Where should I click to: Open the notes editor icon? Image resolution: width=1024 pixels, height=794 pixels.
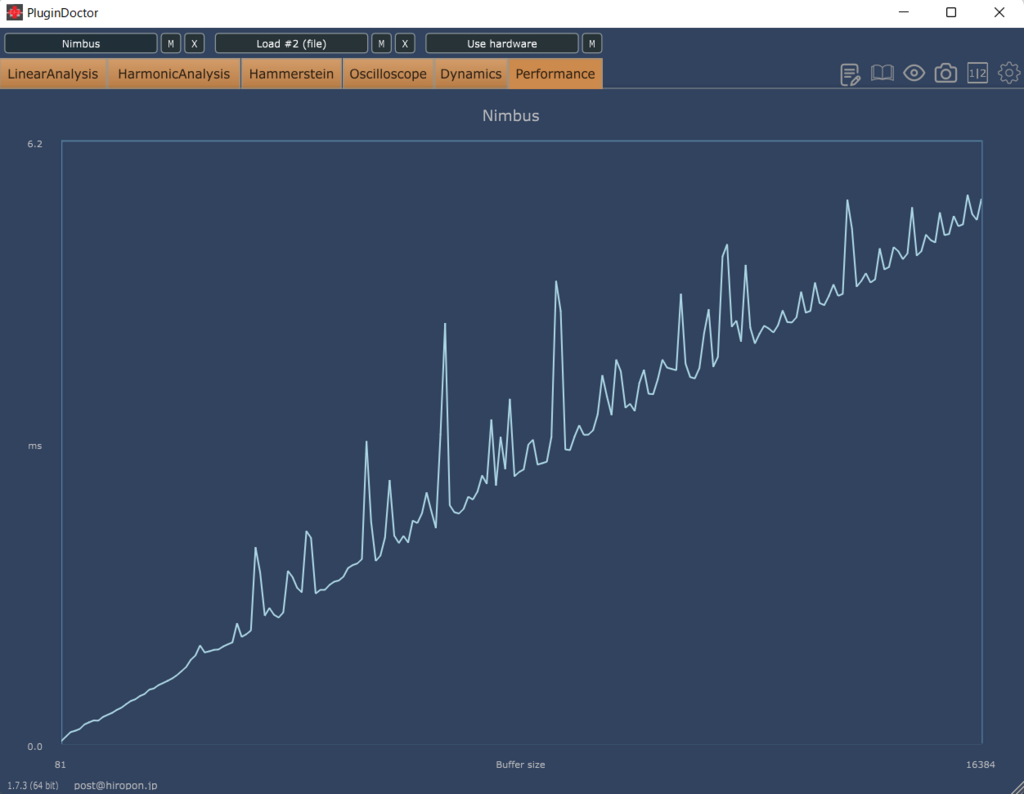click(x=850, y=74)
